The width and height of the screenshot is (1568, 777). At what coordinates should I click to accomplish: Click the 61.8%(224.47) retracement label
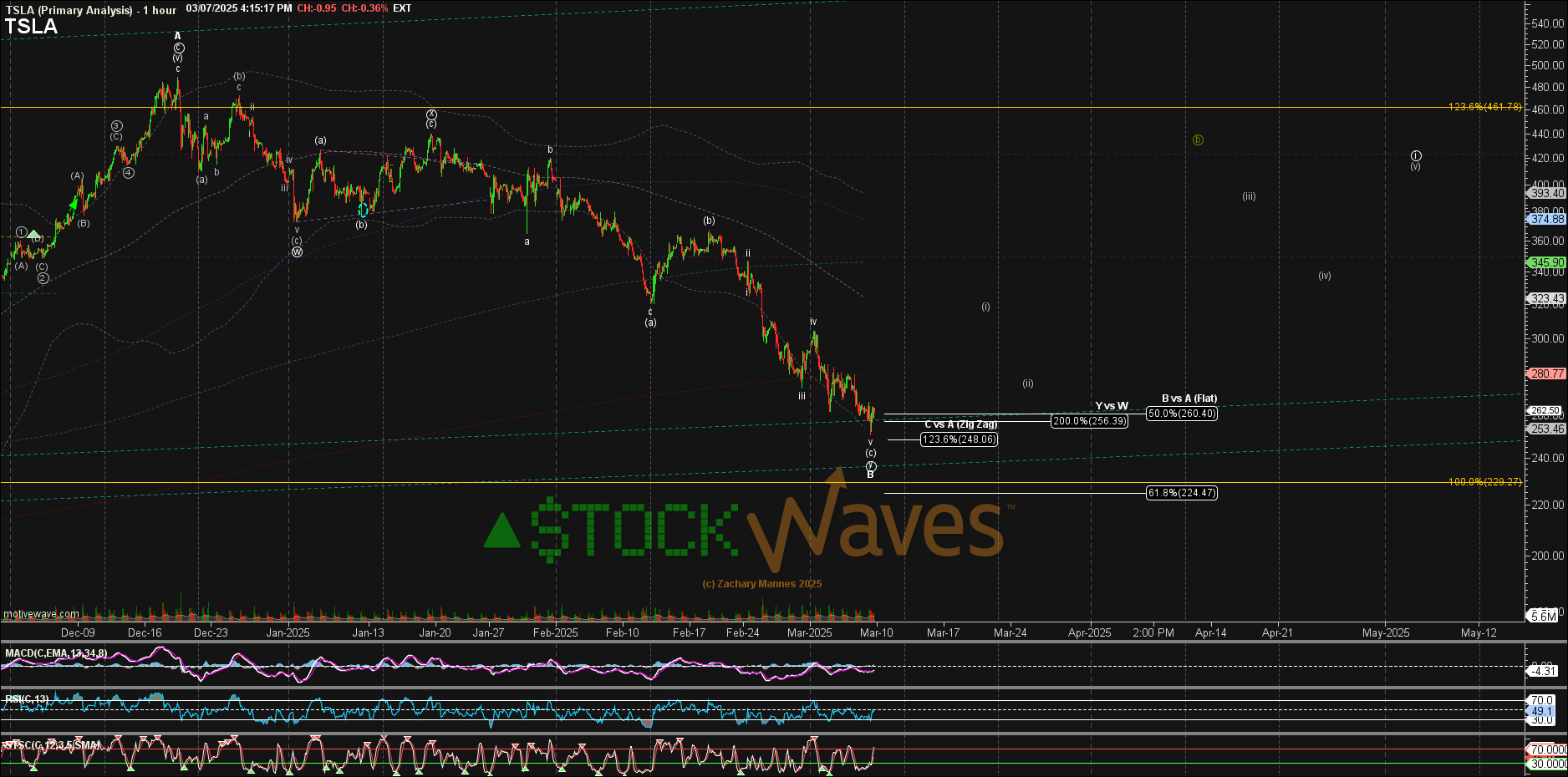tap(1182, 493)
